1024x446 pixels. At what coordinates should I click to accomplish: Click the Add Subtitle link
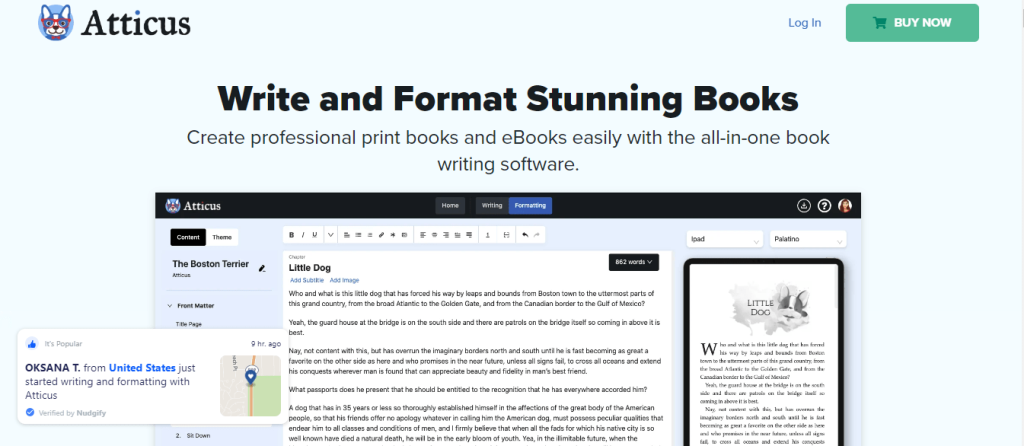click(307, 280)
